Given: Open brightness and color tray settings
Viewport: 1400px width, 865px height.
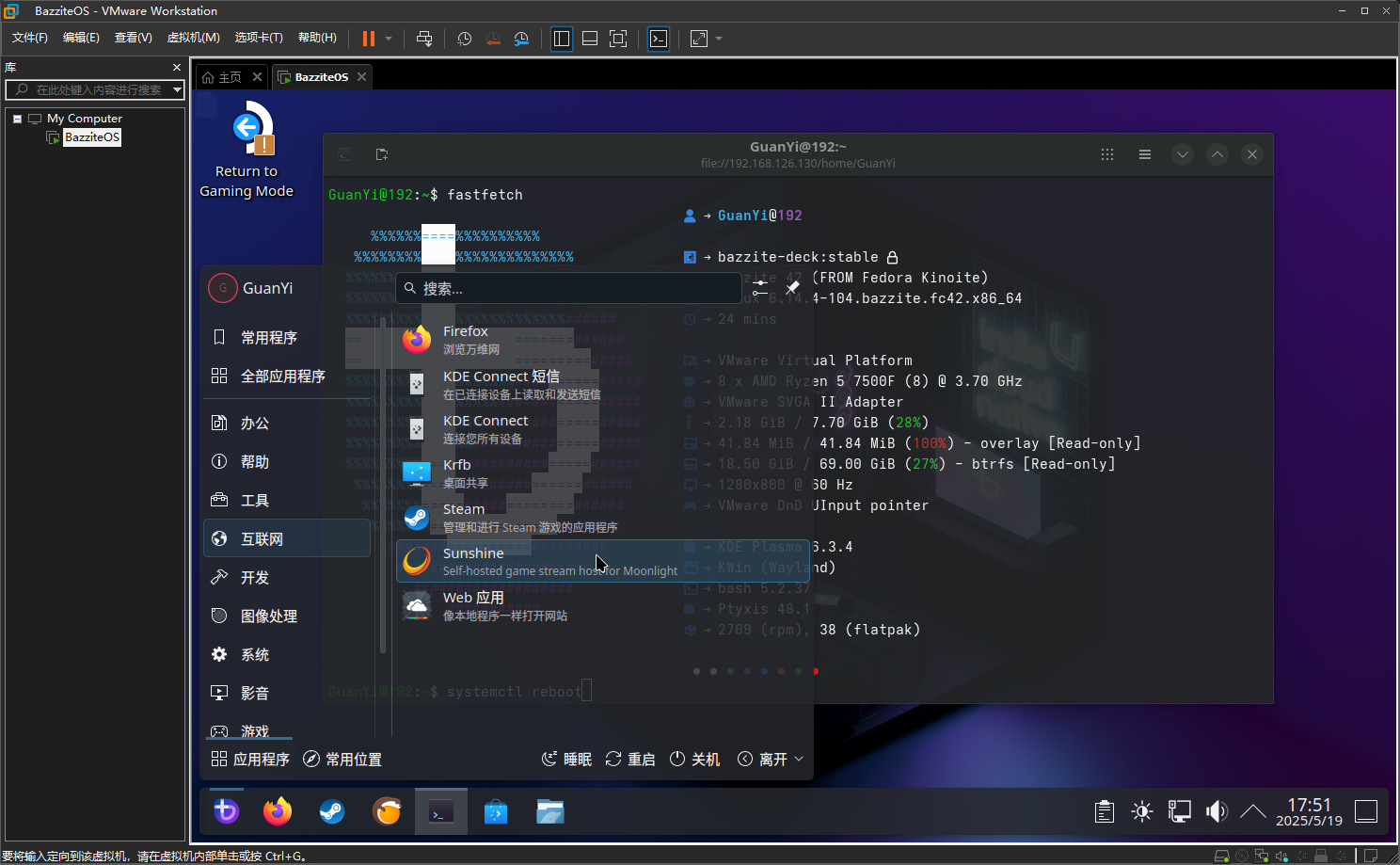Looking at the screenshot, I should [1142, 811].
